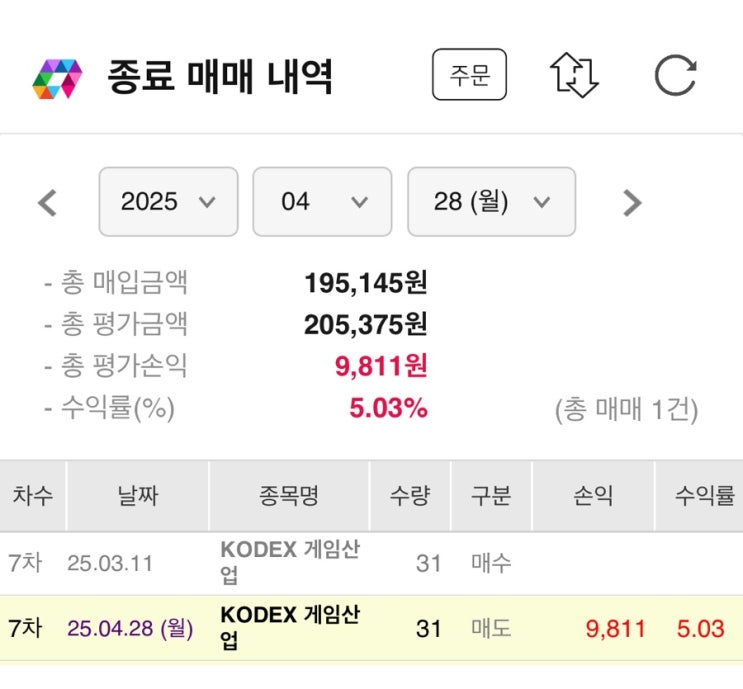Go to previous date with left arrow
Image resolution: width=743 pixels, height=689 pixels.
coord(47,203)
